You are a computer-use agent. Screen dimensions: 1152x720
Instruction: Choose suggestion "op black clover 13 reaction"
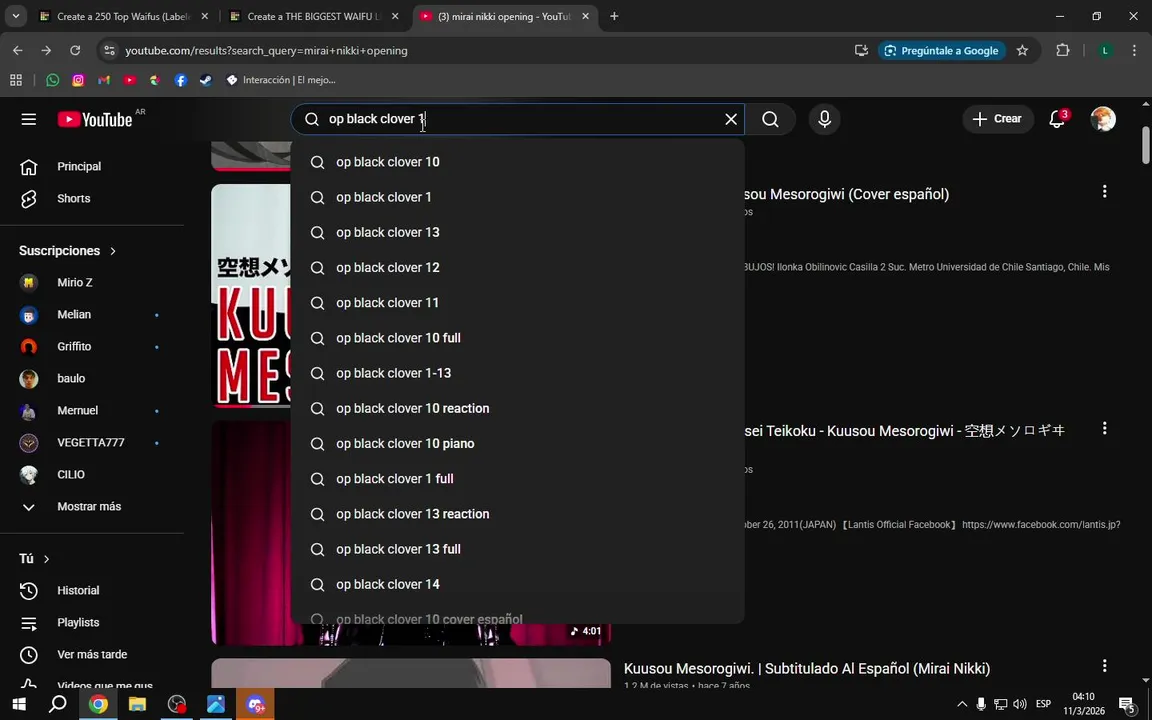click(517, 514)
